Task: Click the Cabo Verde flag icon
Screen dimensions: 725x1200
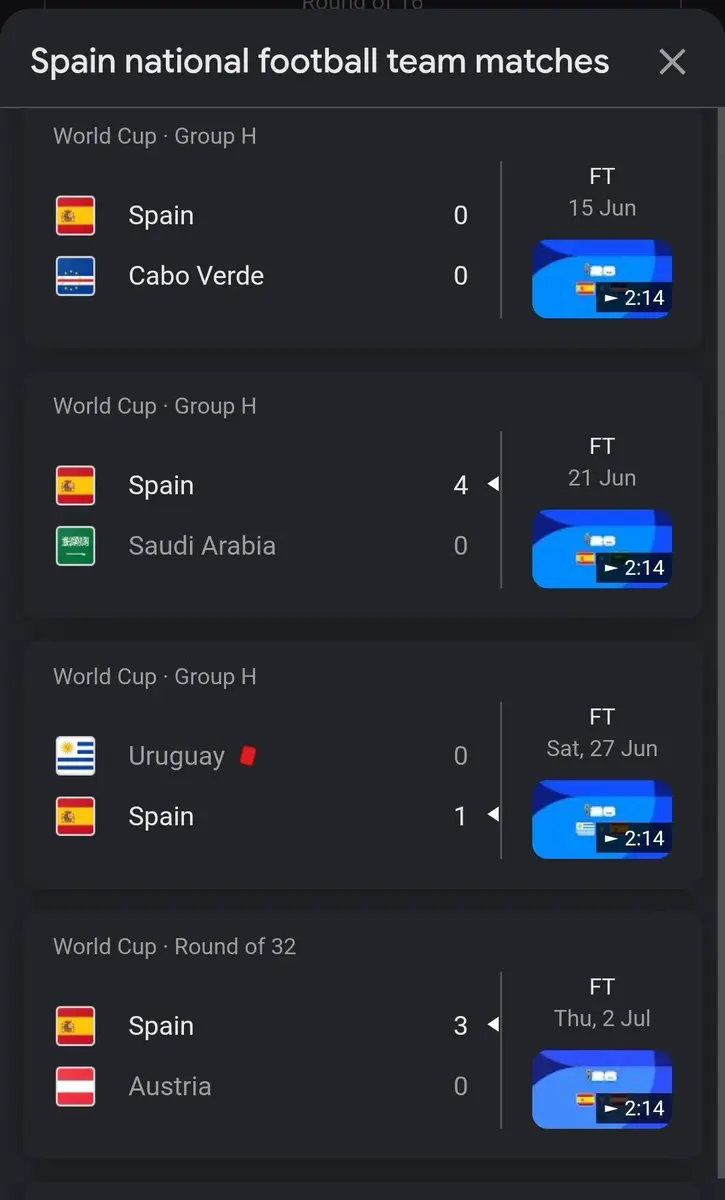Action: coord(75,276)
